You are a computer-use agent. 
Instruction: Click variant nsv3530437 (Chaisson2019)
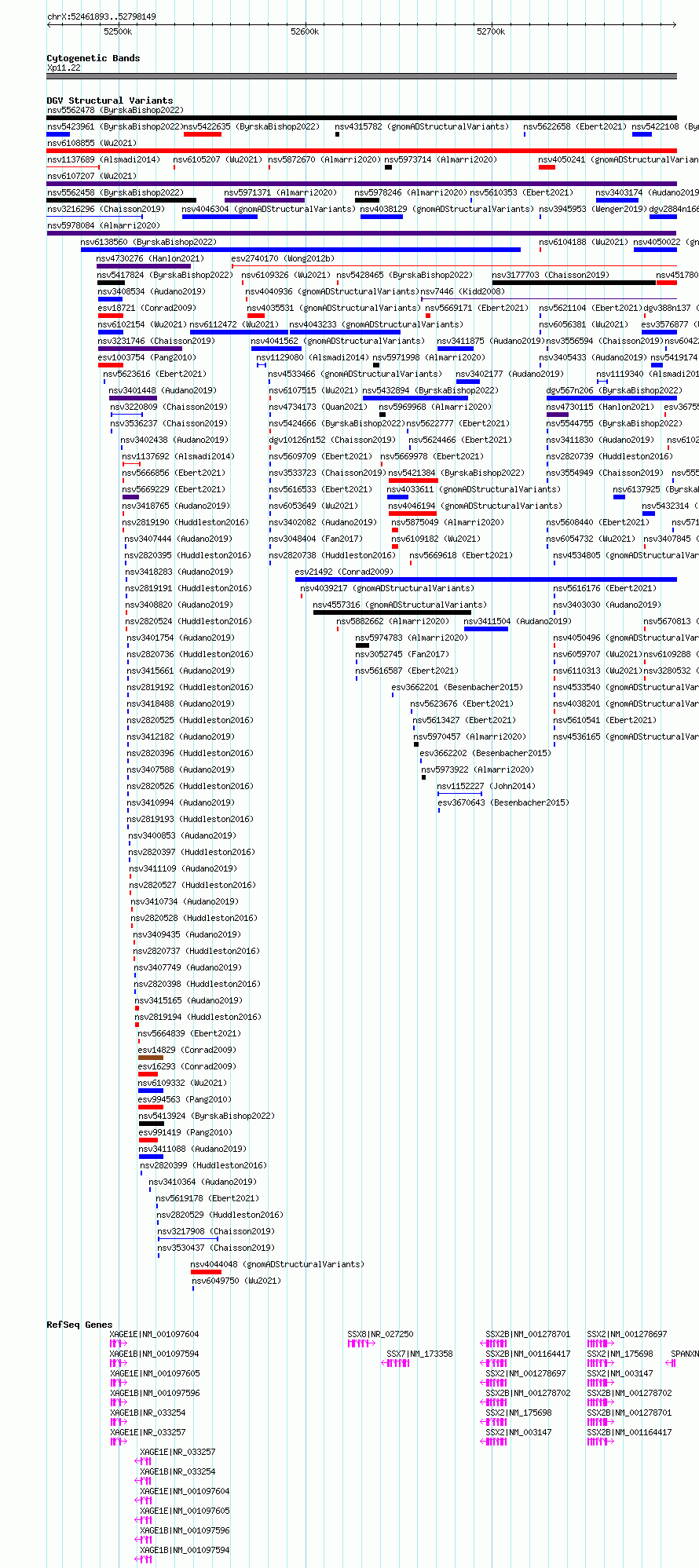[216, 1248]
